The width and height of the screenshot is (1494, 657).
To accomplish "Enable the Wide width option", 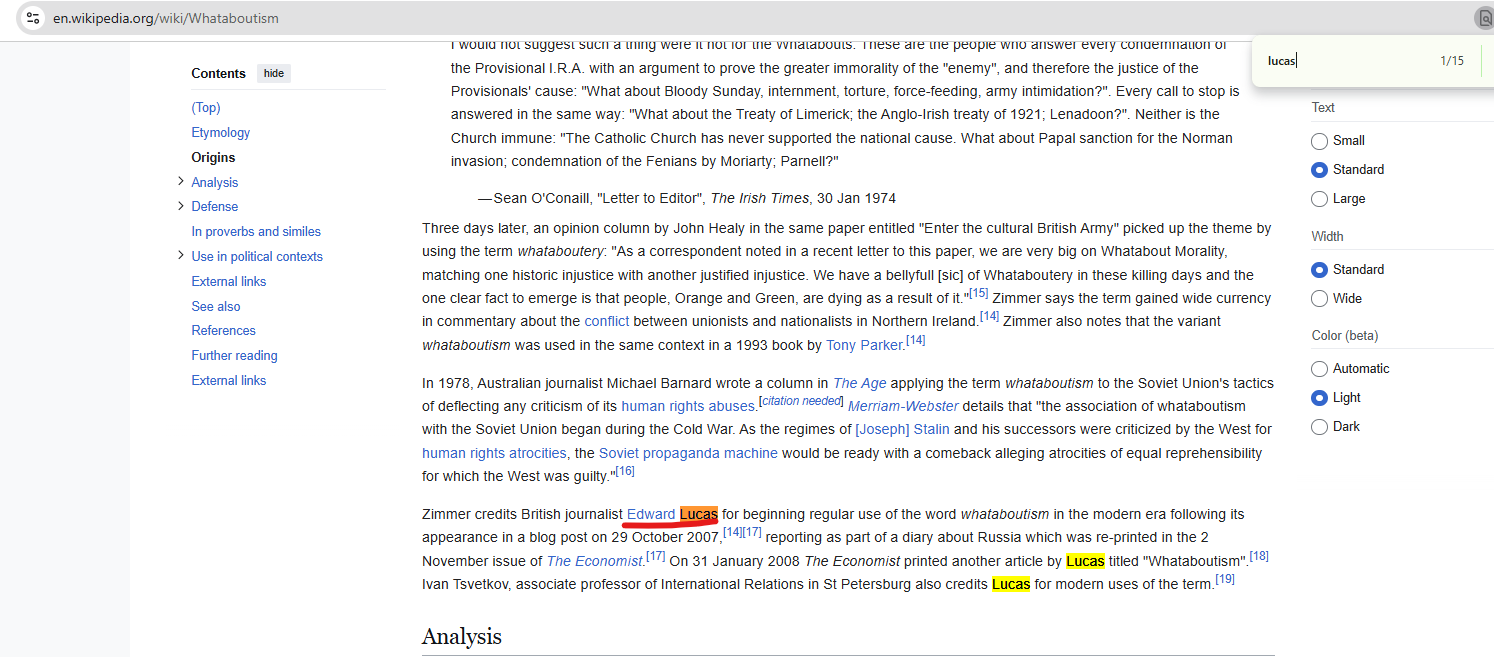I will [1319, 299].
